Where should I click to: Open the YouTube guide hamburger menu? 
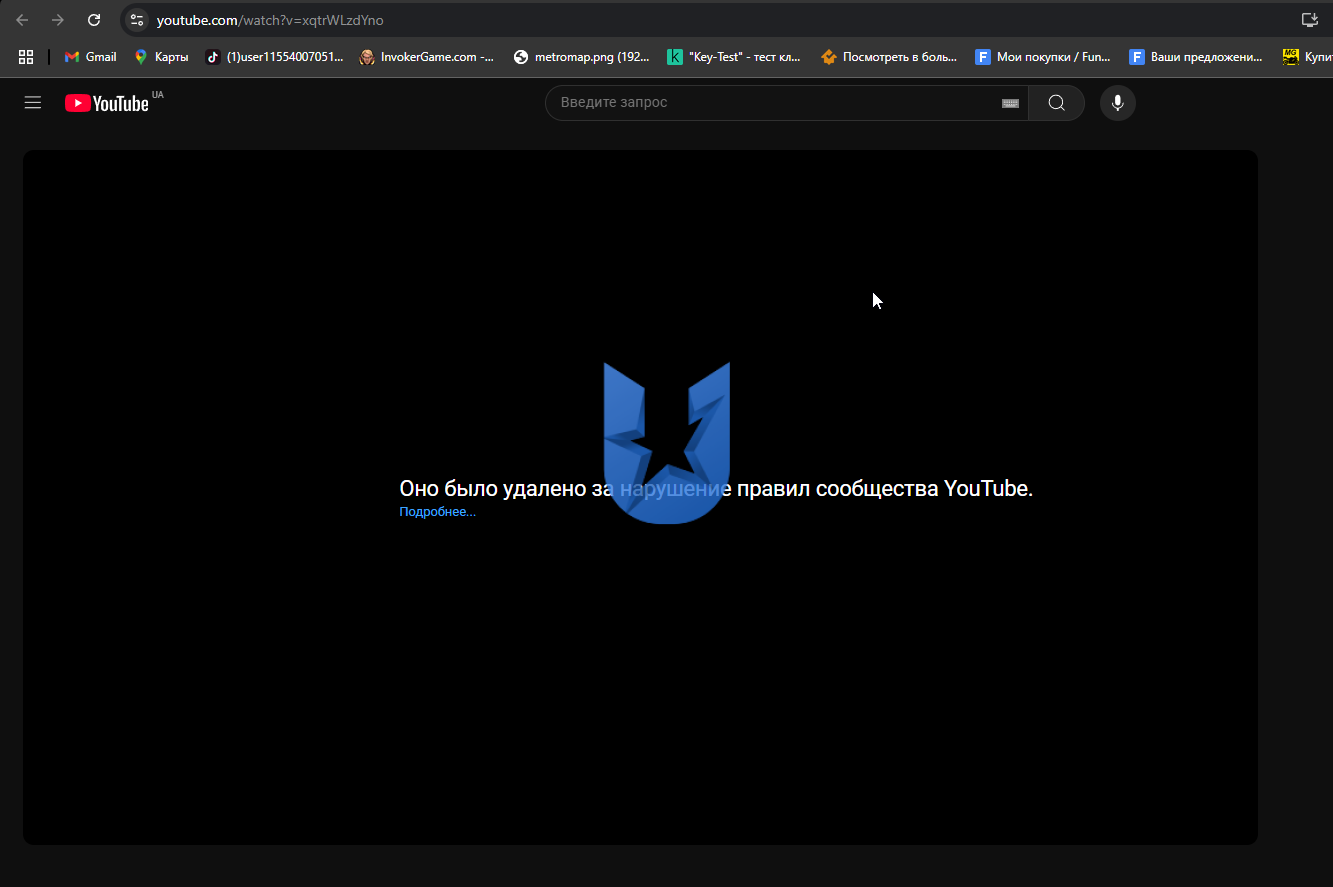[33, 102]
